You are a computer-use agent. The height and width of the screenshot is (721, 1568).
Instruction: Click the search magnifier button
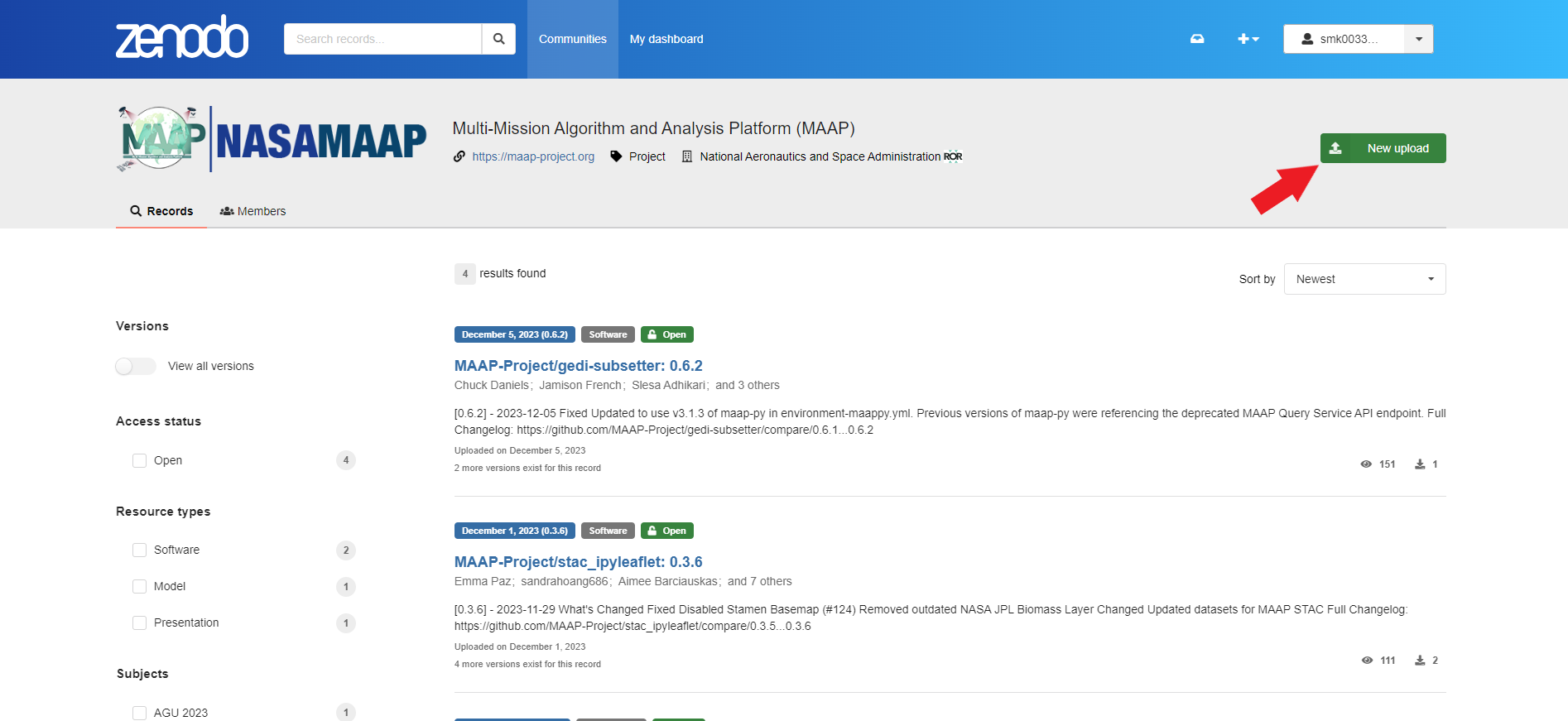498,39
